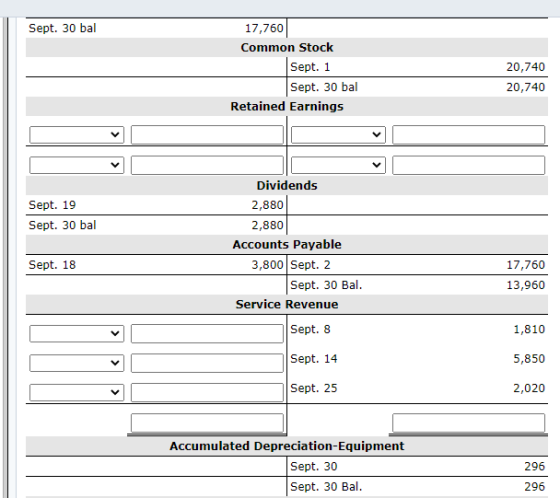Click Common Stock Sept. 1 amount 20,740
The height and width of the screenshot is (498, 560).
click(525, 67)
